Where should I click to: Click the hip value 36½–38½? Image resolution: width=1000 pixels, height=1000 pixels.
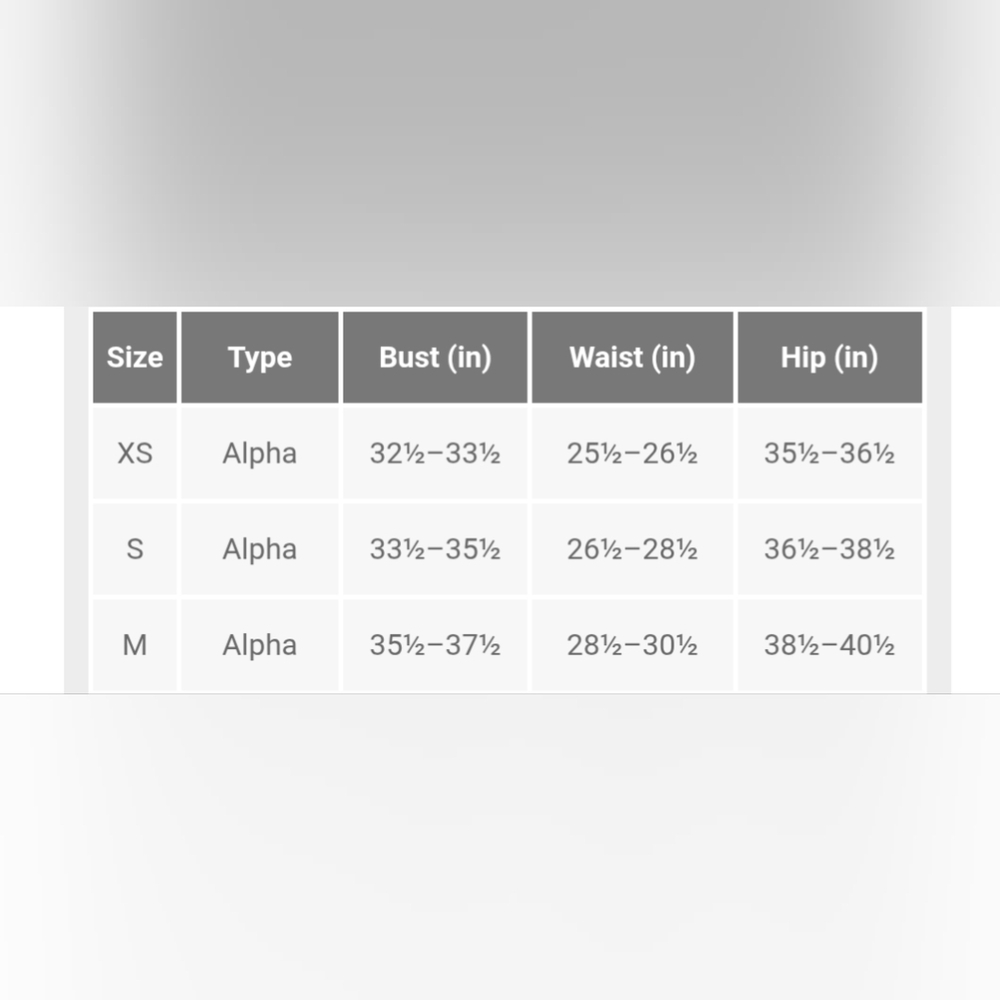click(830, 549)
